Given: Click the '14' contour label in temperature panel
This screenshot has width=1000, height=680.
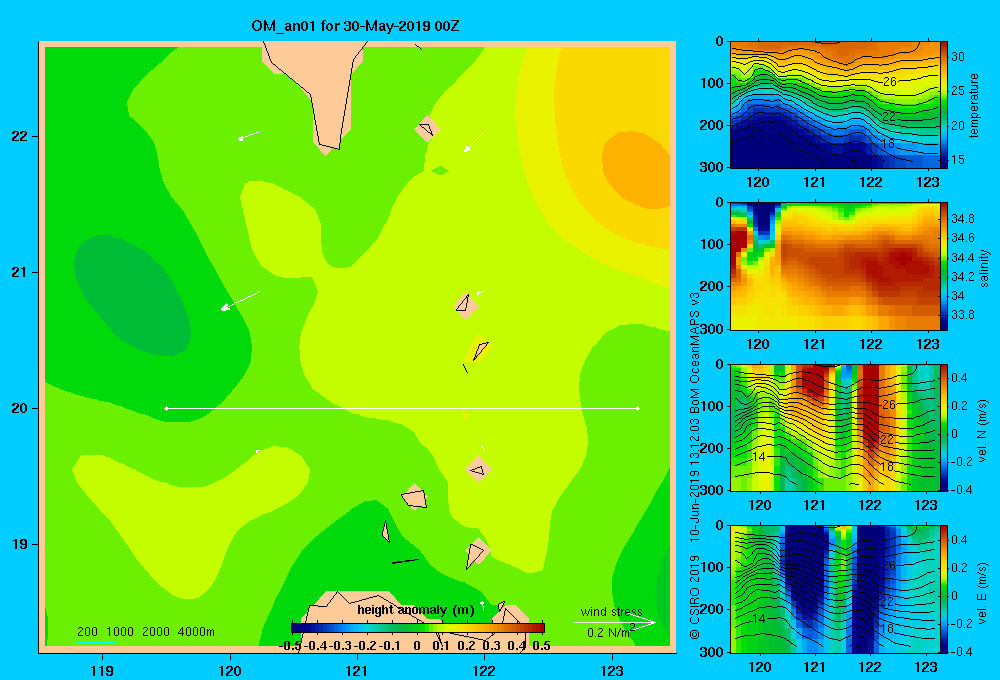Looking at the screenshot, I should [756, 134].
